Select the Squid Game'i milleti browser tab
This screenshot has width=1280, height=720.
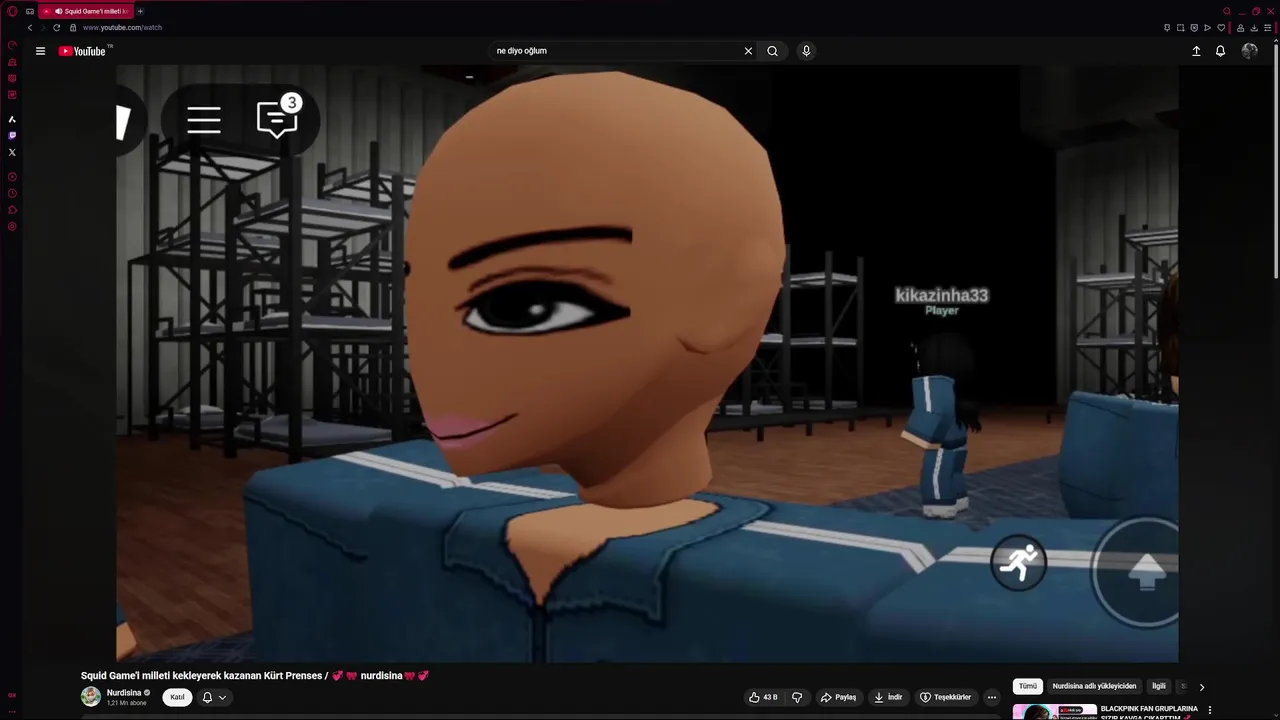coord(86,11)
